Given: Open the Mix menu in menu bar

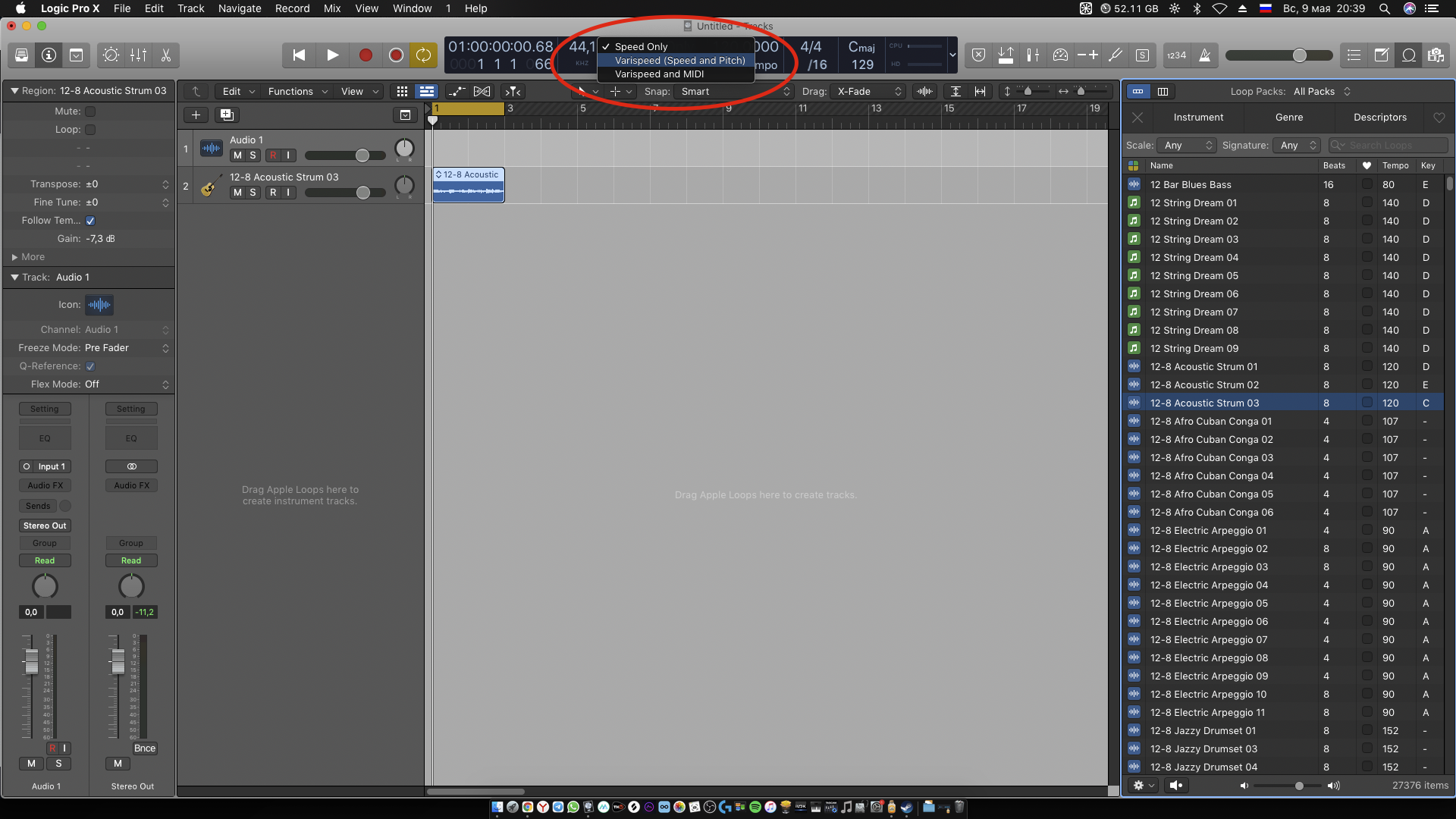Looking at the screenshot, I should click(331, 8).
